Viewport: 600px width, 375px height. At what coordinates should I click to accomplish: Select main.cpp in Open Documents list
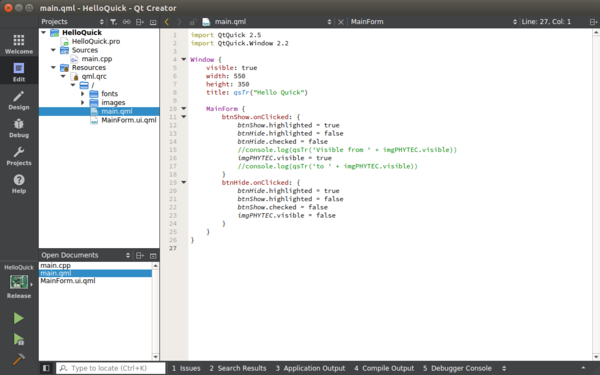pos(55,266)
